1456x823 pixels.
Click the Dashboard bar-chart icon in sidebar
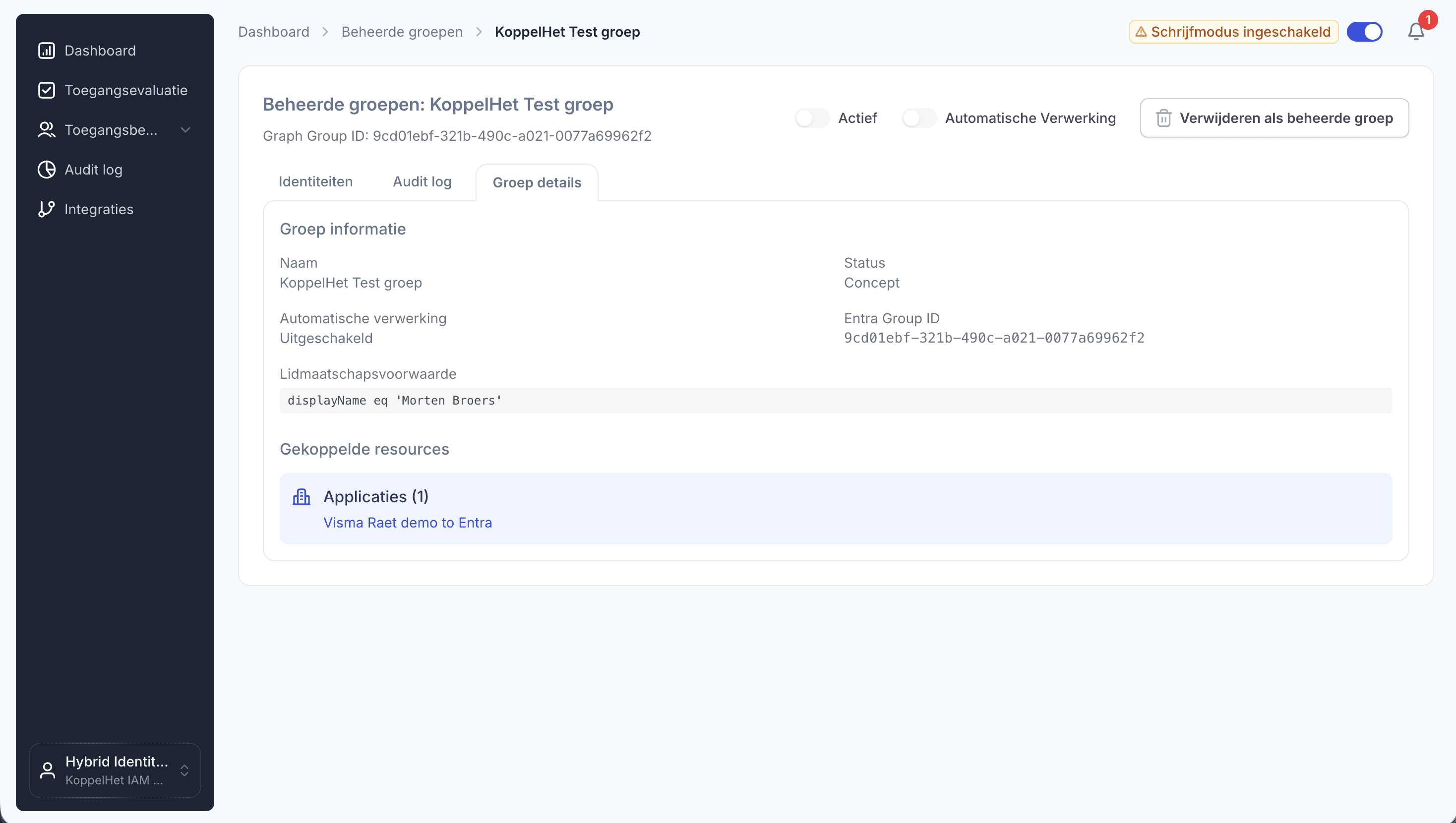46,51
